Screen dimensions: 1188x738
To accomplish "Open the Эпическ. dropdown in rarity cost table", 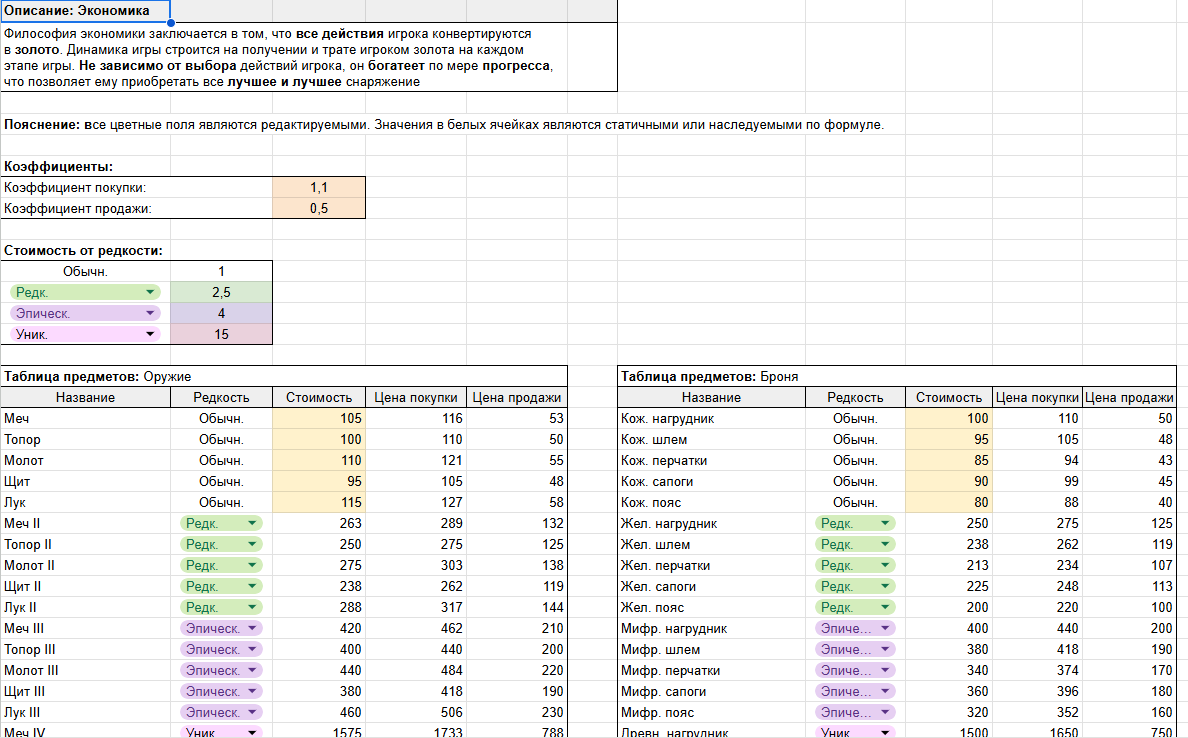I will [x=150, y=313].
